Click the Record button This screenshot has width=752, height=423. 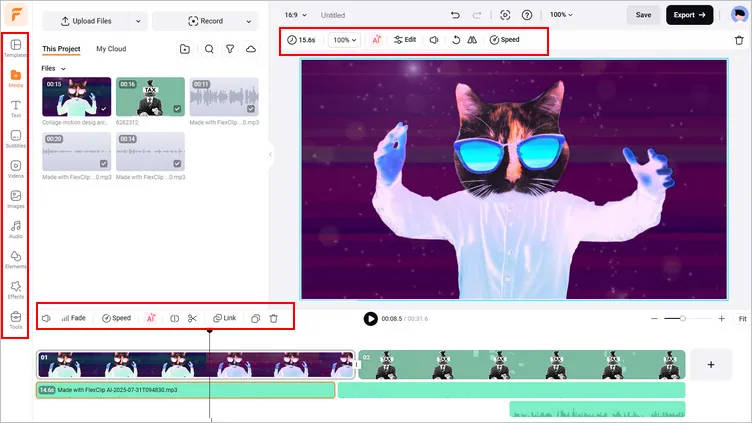click(x=205, y=21)
